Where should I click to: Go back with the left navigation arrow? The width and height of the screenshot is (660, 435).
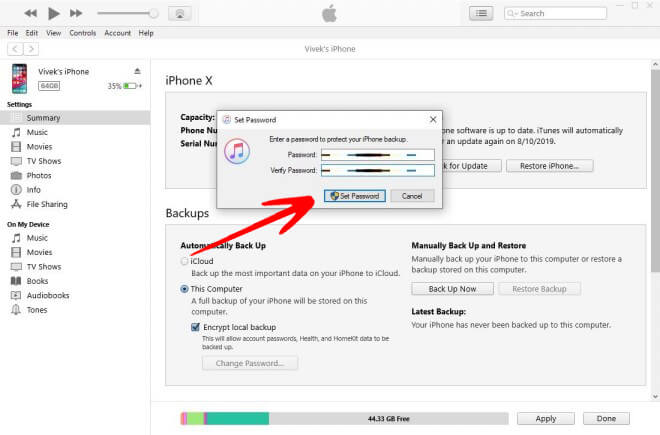tap(15, 49)
